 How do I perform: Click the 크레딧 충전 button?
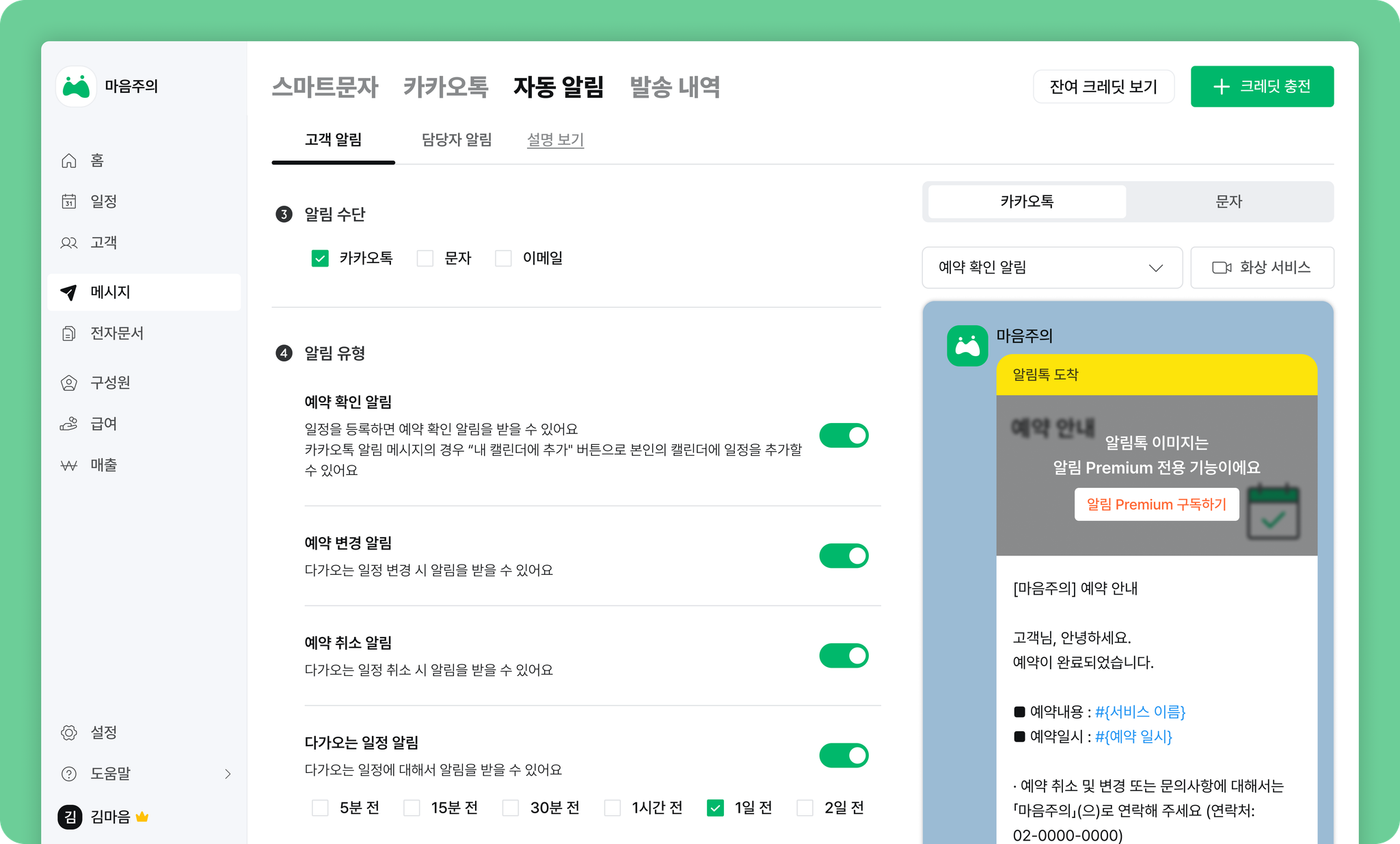click(1262, 87)
